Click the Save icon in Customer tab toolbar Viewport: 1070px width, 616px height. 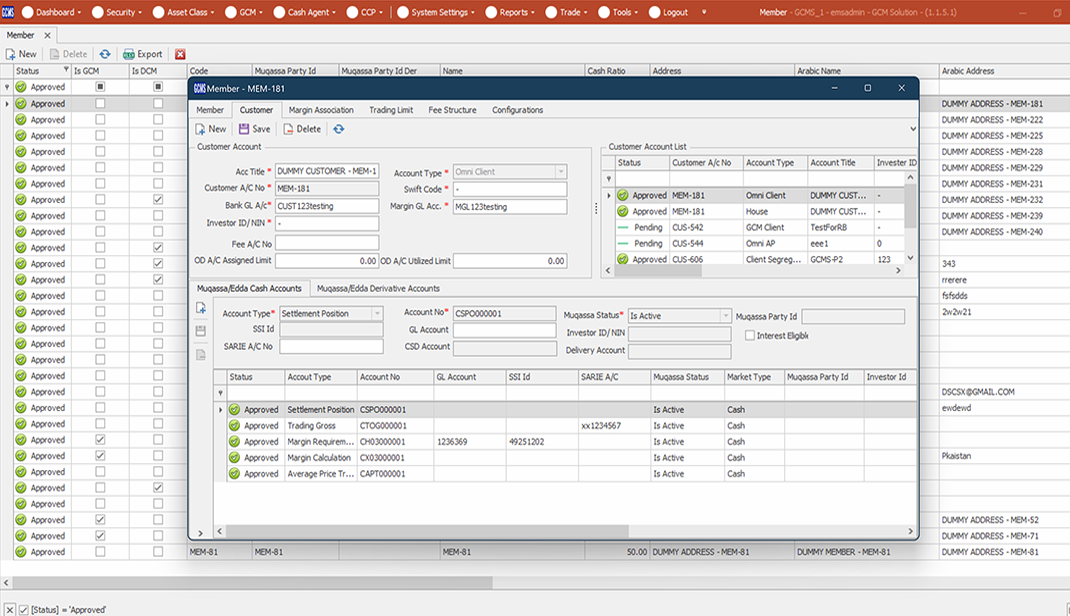(x=244, y=129)
